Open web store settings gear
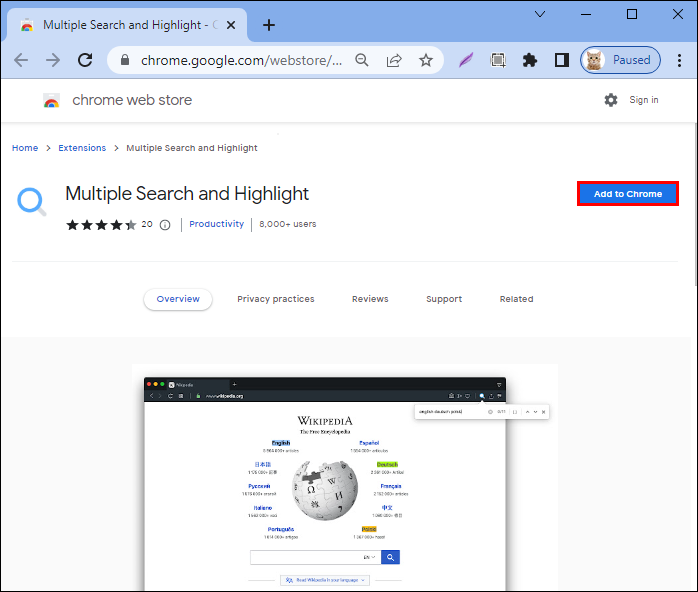 (611, 100)
